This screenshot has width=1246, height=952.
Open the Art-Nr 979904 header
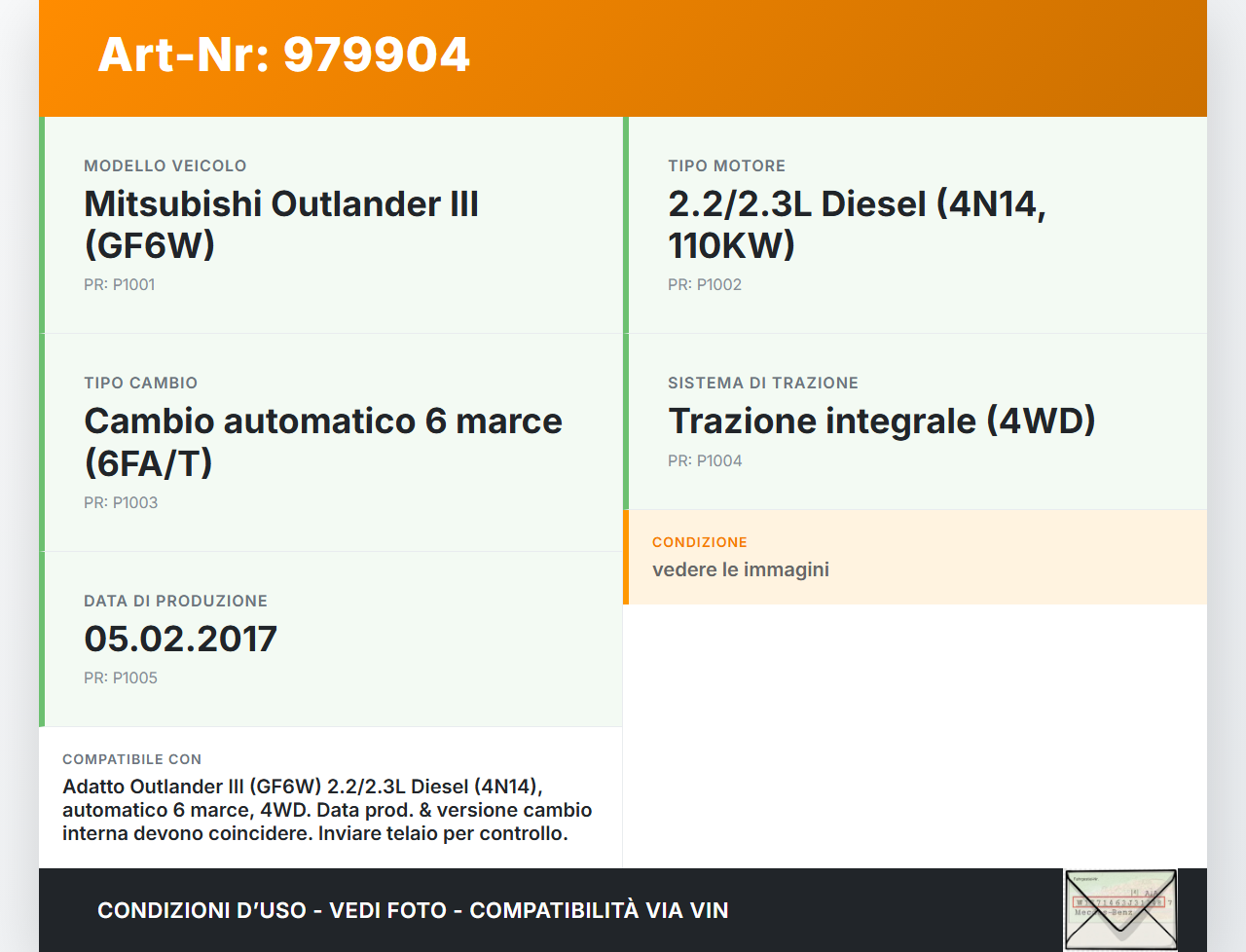(282, 55)
